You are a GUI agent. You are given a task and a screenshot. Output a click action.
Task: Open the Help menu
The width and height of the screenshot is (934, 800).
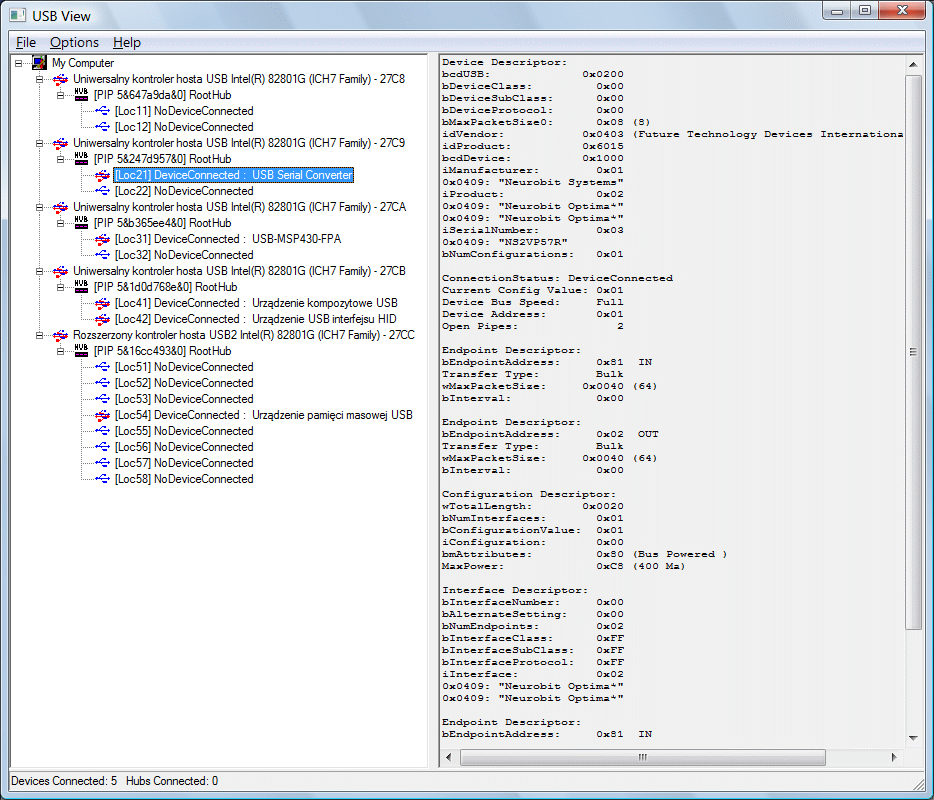click(x=126, y=42)
